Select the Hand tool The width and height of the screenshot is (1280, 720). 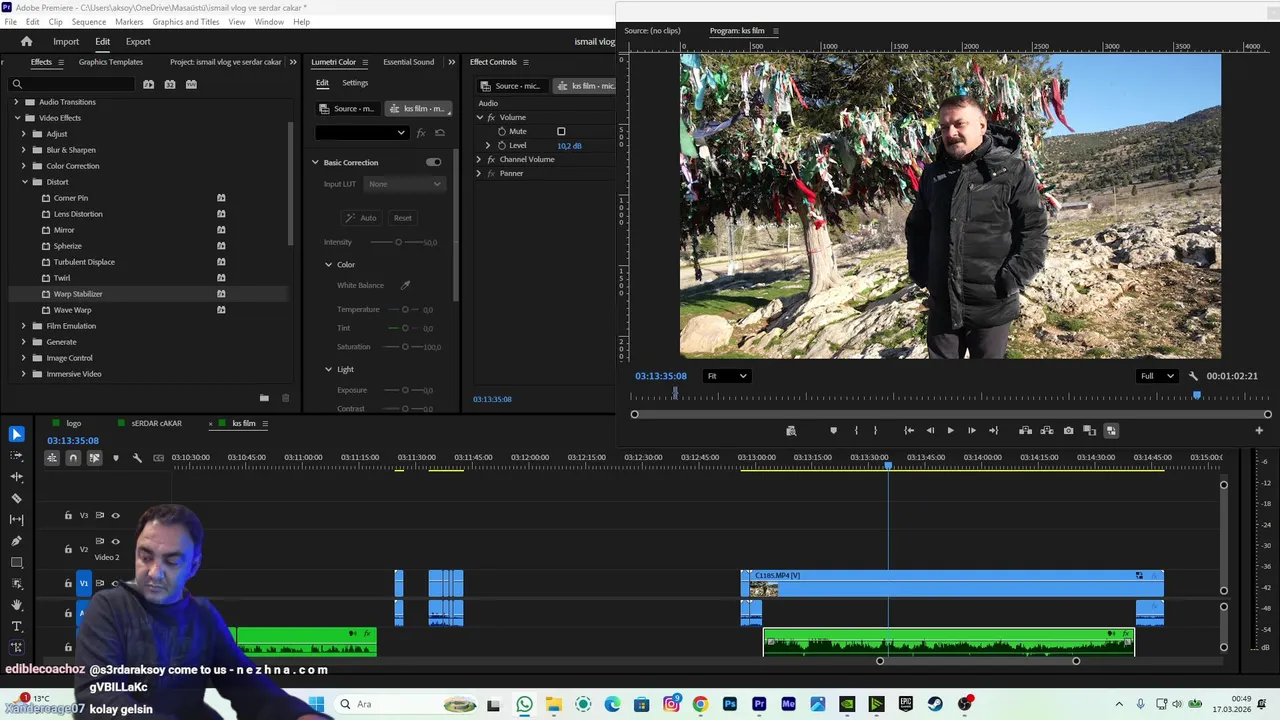16,605
